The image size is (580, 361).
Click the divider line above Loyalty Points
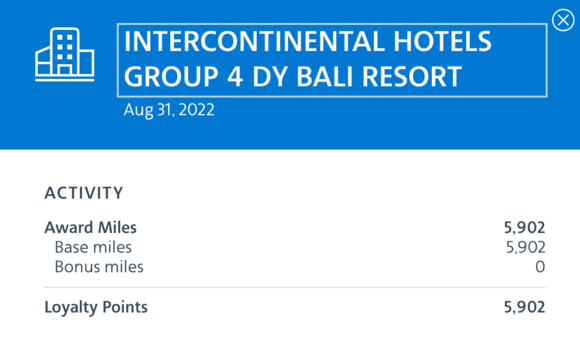pos(295,287)
